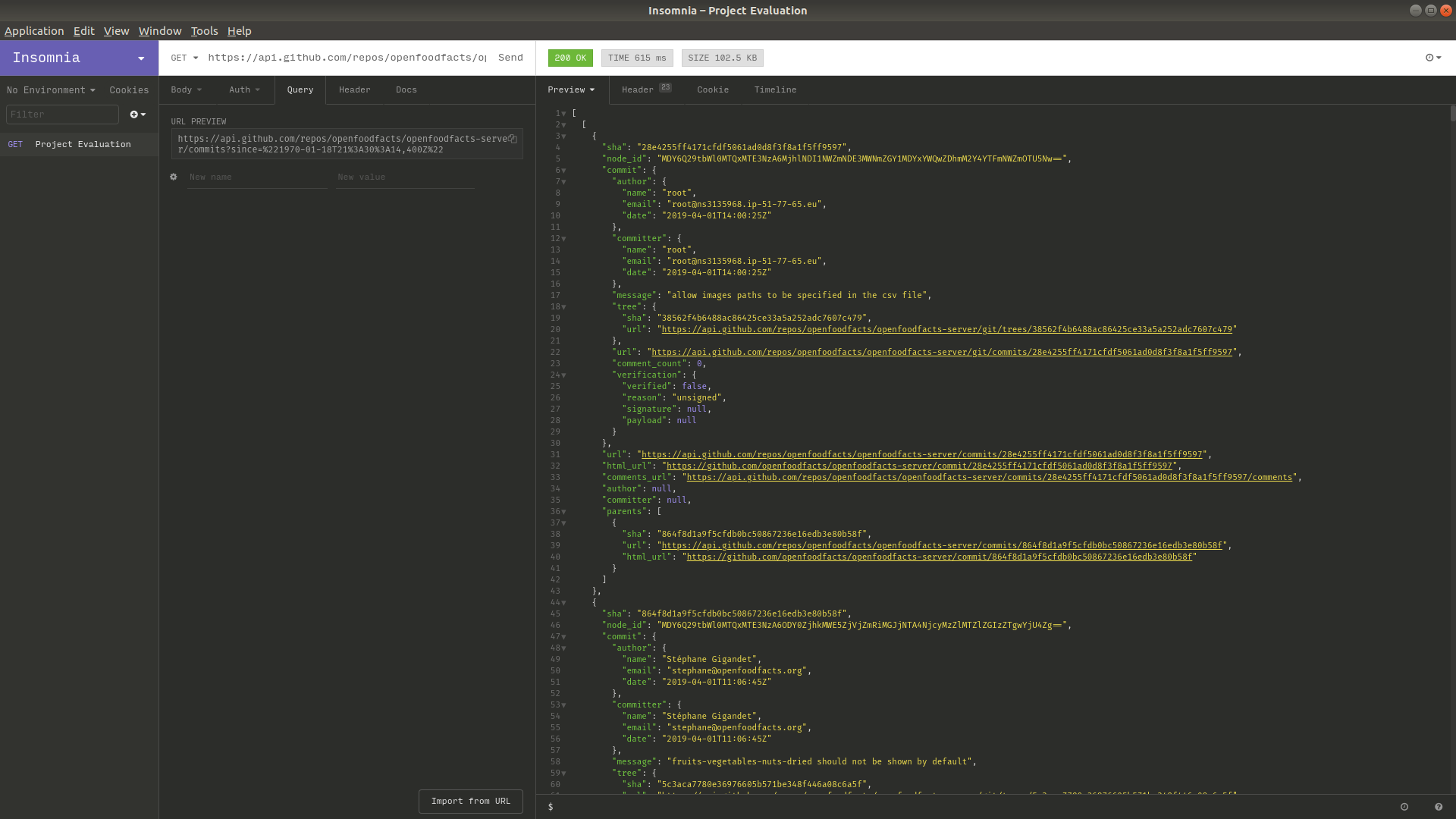Click Import from URL button
The height and width of the screenshot is (819, 1456).
tap(471, 801)
